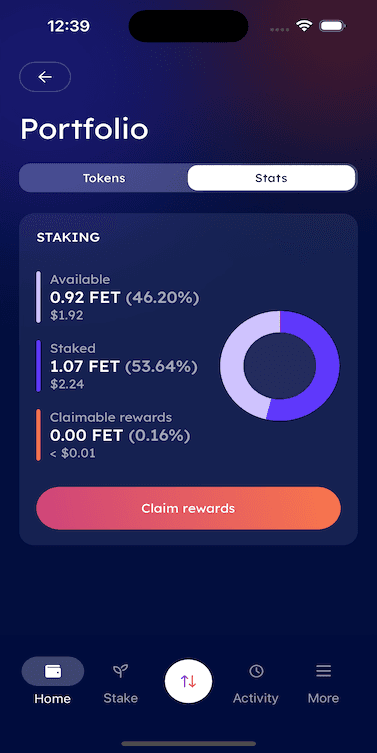Tap the Portfolio page title
The image size is (377, 753).
coord(85,129)
